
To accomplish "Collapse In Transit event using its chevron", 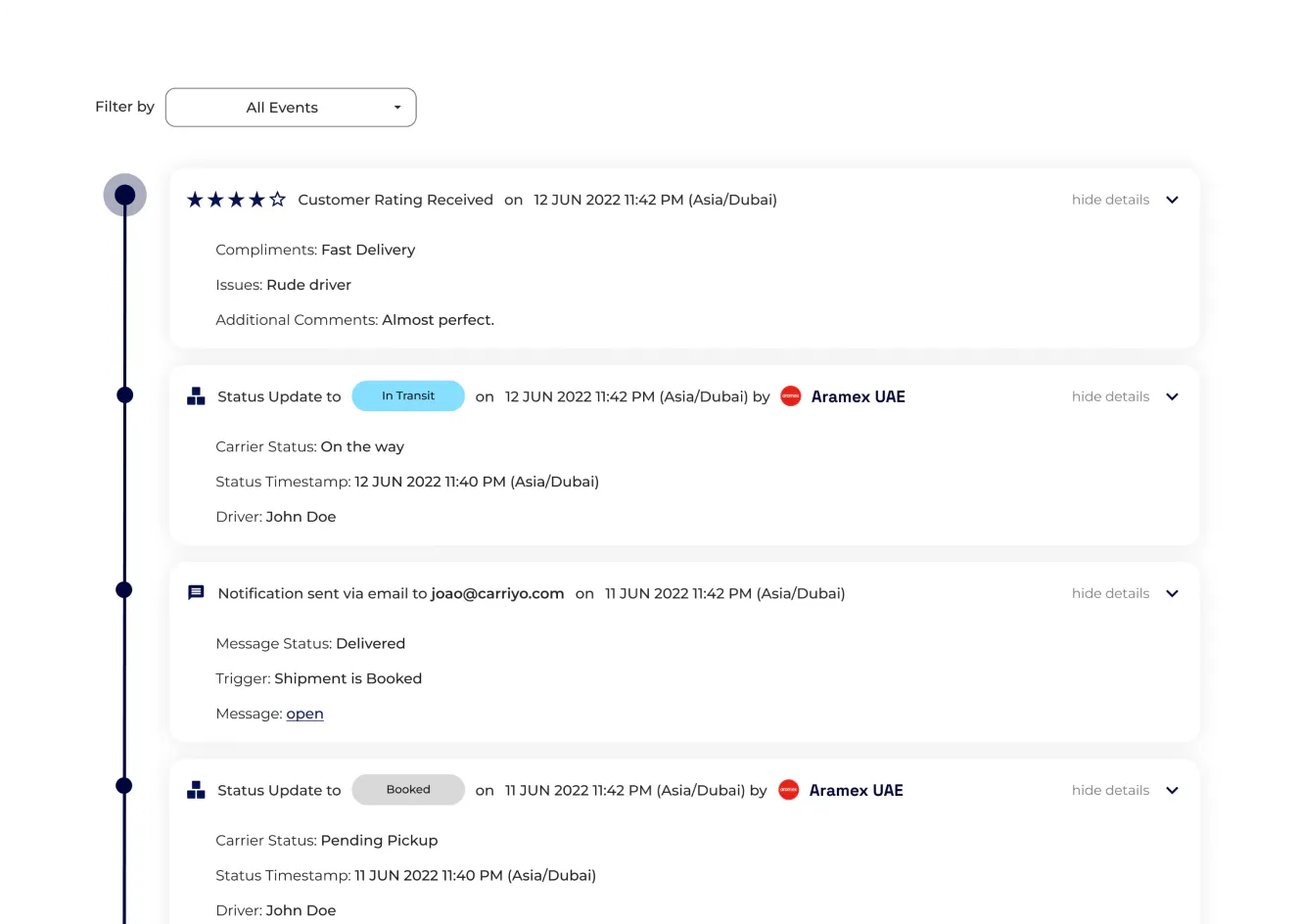I will [1172, 396].
